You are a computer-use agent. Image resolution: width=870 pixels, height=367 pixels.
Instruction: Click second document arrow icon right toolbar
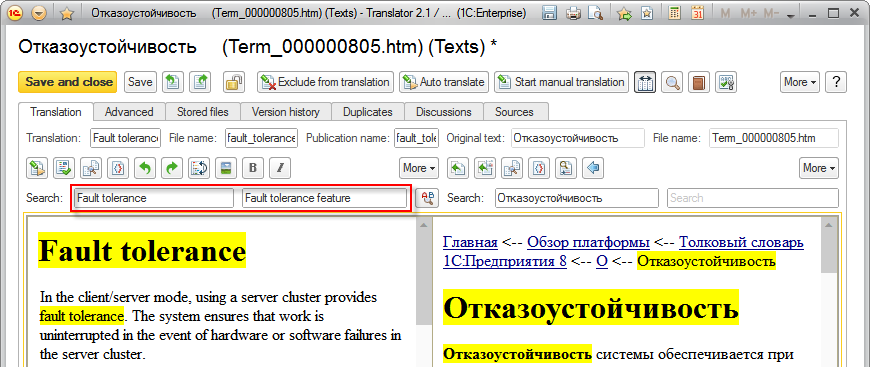(486, 168)
